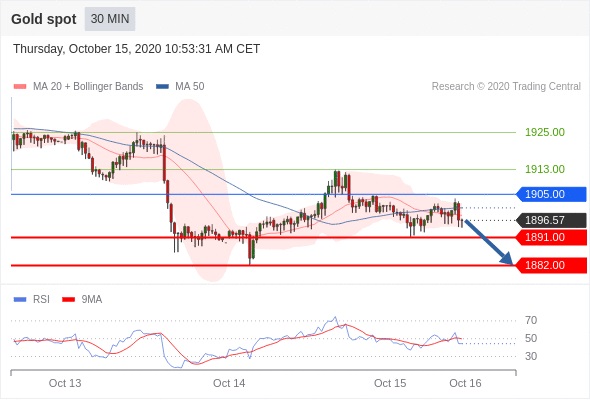This screenshot has width=590, height=400.
Task: Click the RSI 30 level label
Action: 531,356
